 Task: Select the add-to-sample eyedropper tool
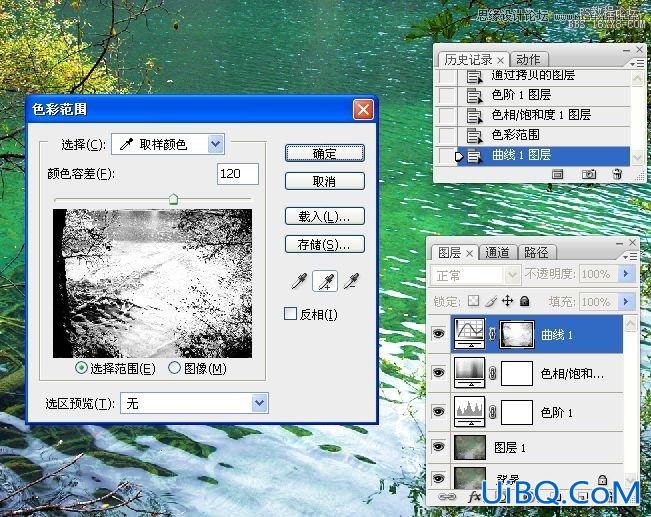pos(325,281)
